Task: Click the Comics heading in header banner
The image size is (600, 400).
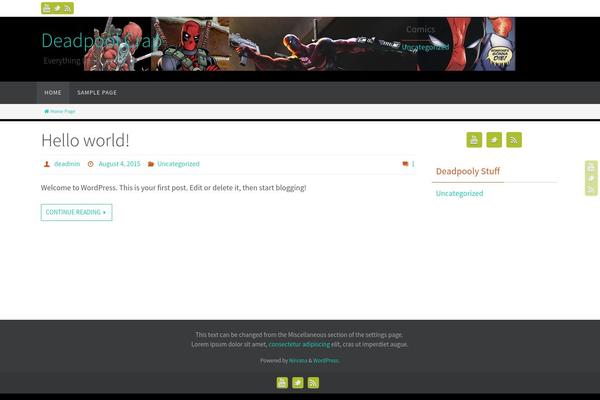Action: (421, 29)
